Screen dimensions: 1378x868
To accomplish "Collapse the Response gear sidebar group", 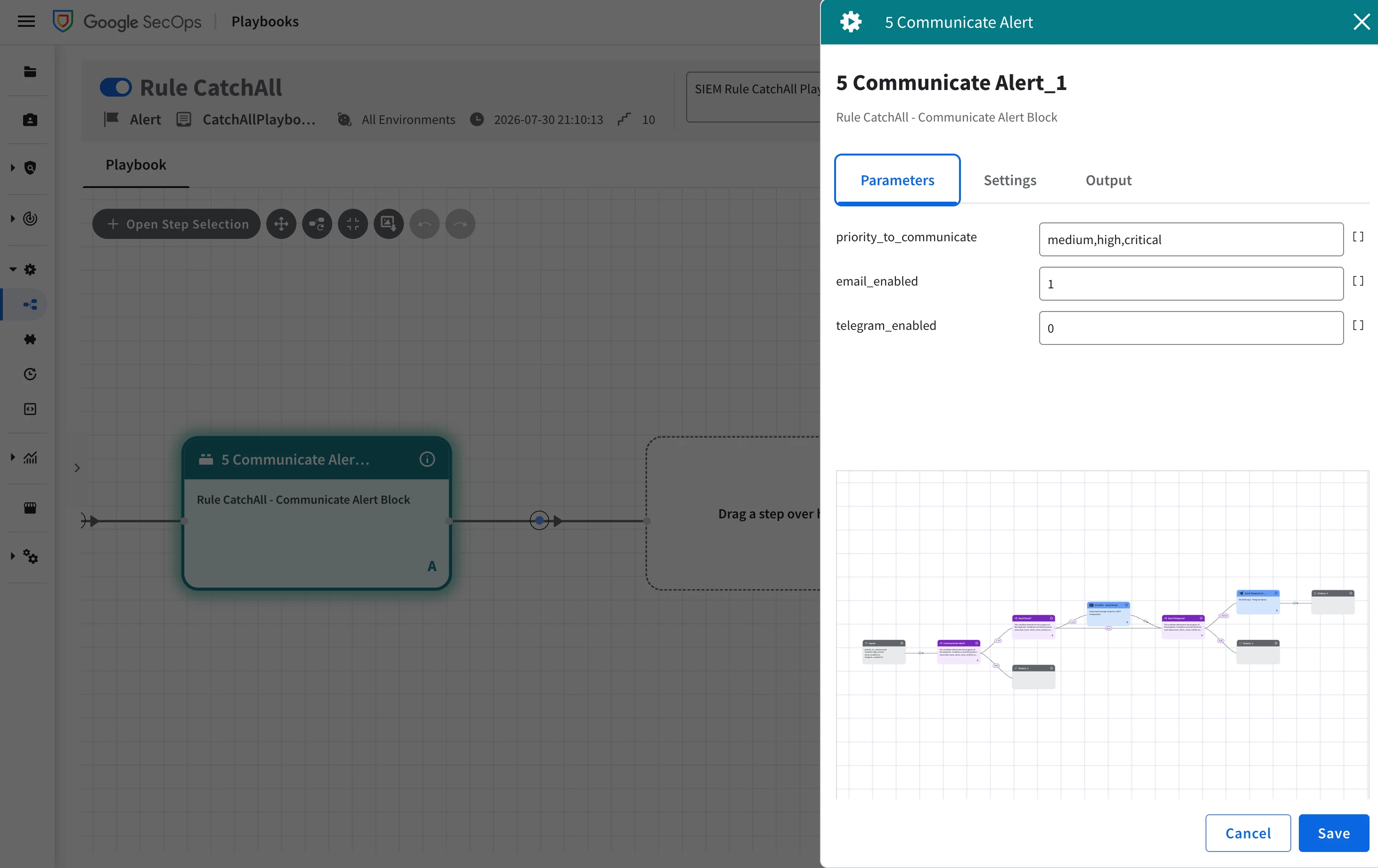I will pos(13,270).
